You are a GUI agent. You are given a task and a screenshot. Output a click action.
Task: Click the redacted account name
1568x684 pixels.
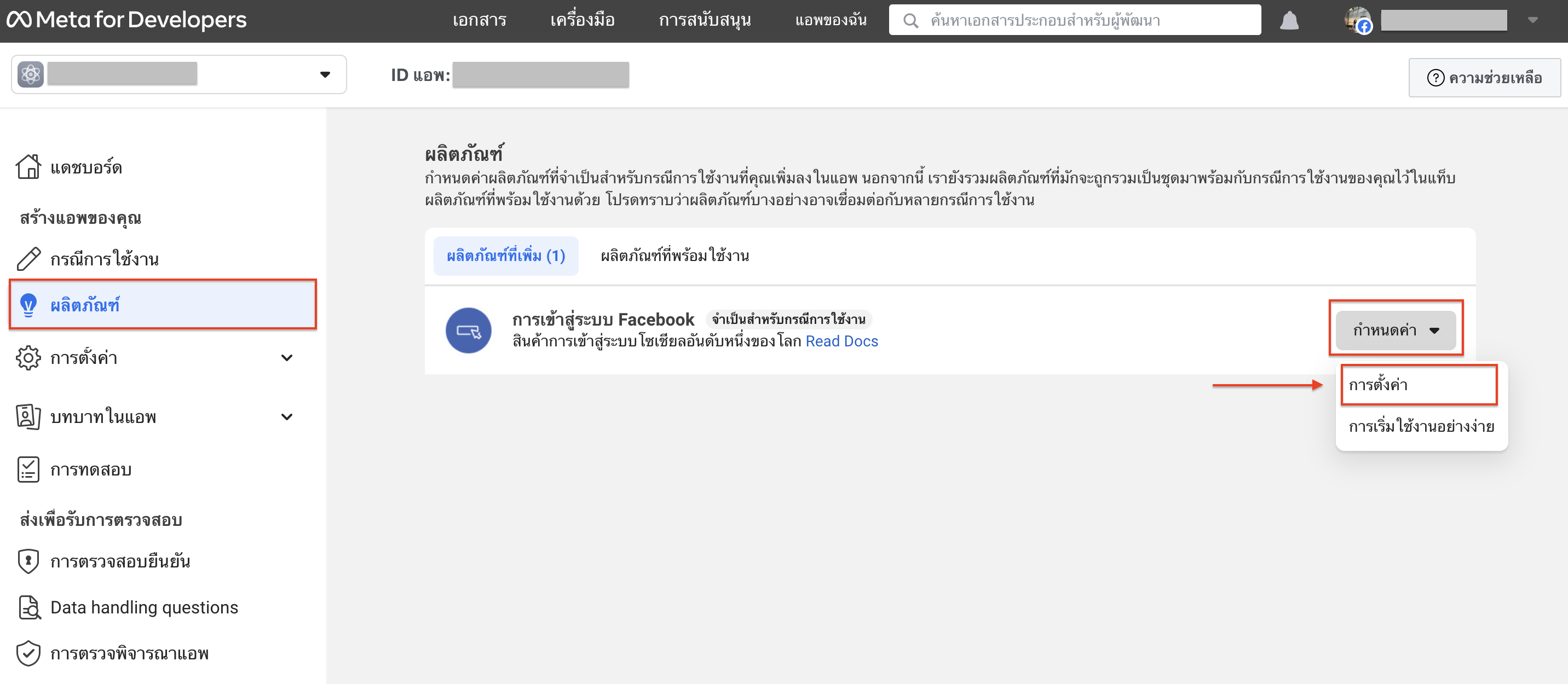pyautogui.click(x=1444, y=20)
